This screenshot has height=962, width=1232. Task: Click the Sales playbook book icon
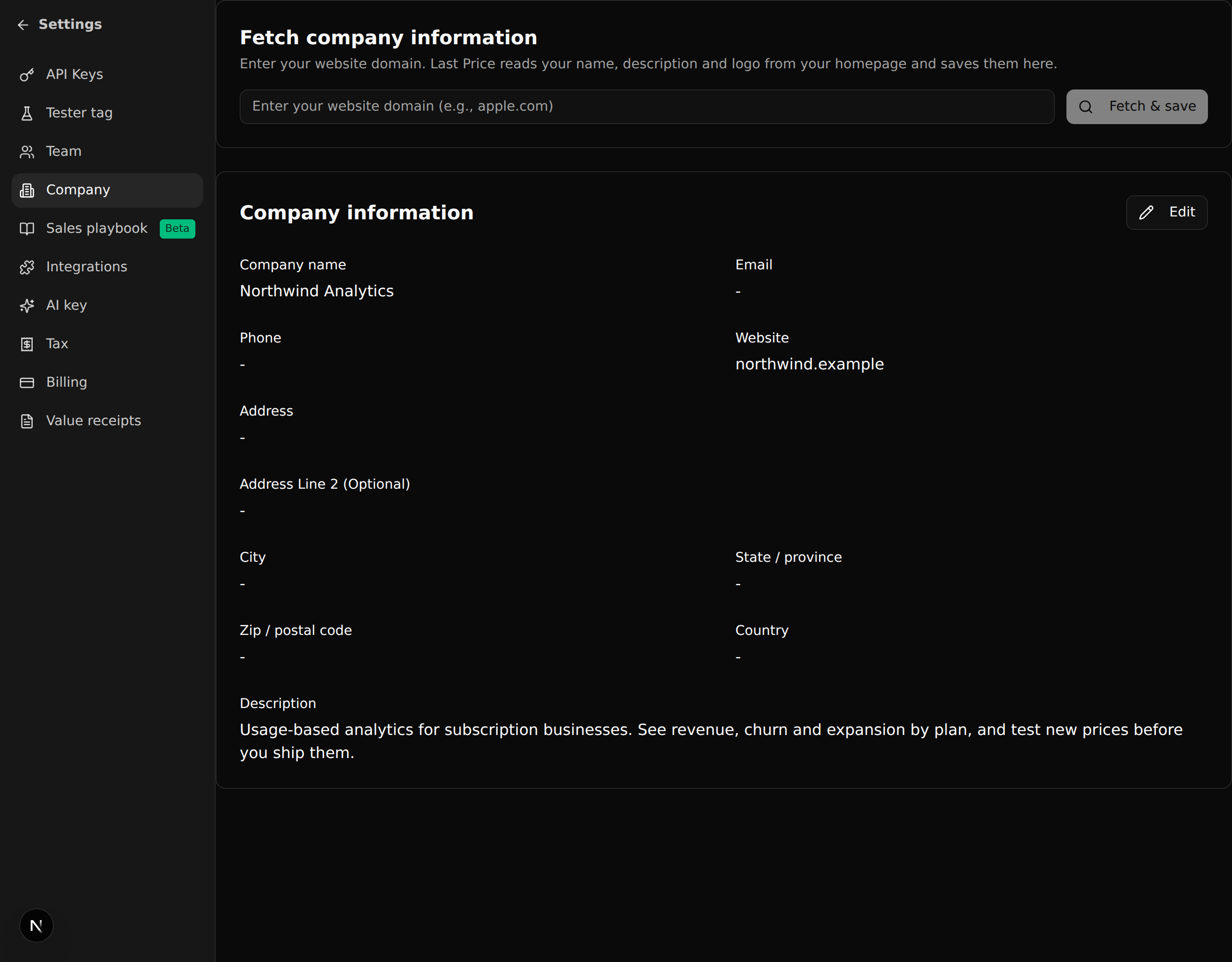click(27, 228)
